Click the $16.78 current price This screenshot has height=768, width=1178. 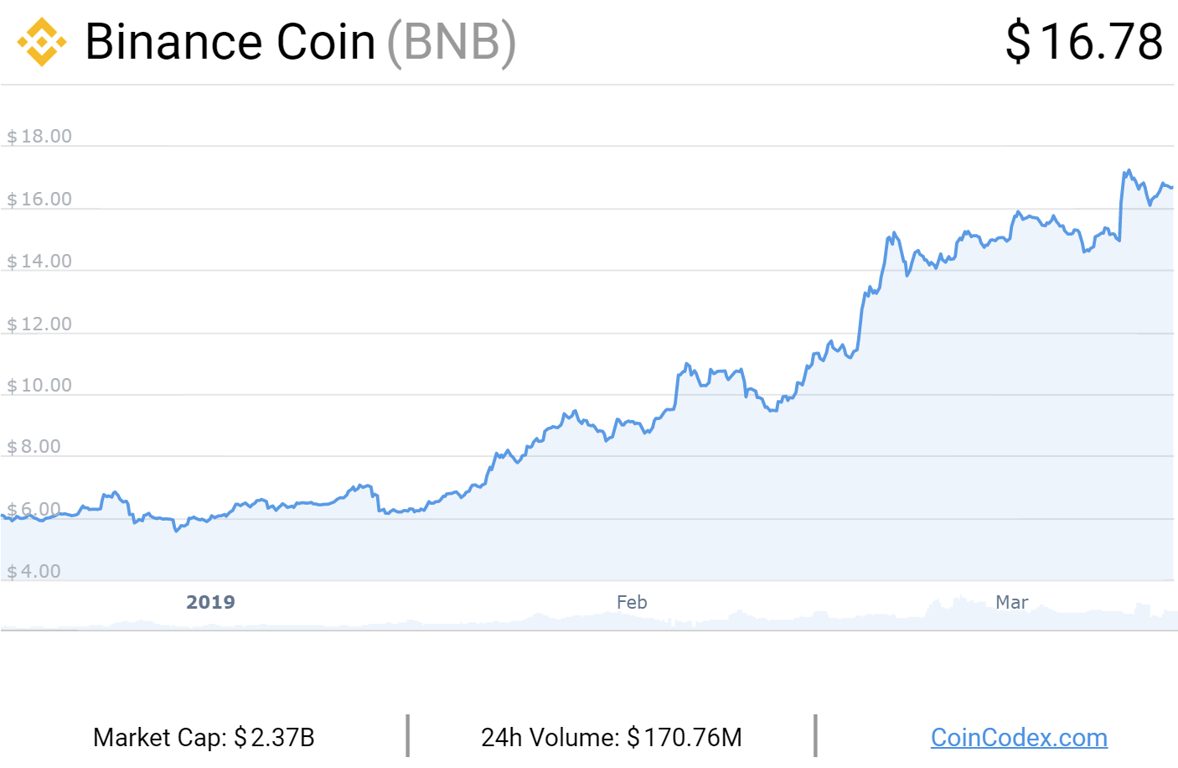click(x=1084, y=42)
